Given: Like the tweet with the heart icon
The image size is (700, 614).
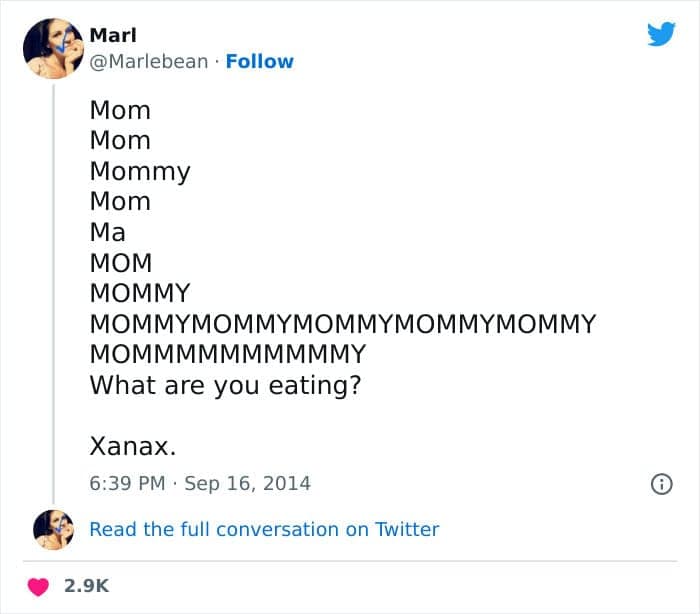Looking at the screenshot, I should point(39,587).
